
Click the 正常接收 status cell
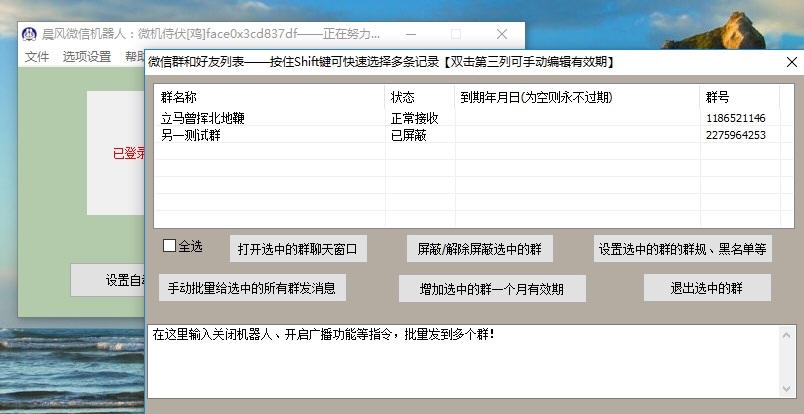pyautogui.click(x=415, y=118)
